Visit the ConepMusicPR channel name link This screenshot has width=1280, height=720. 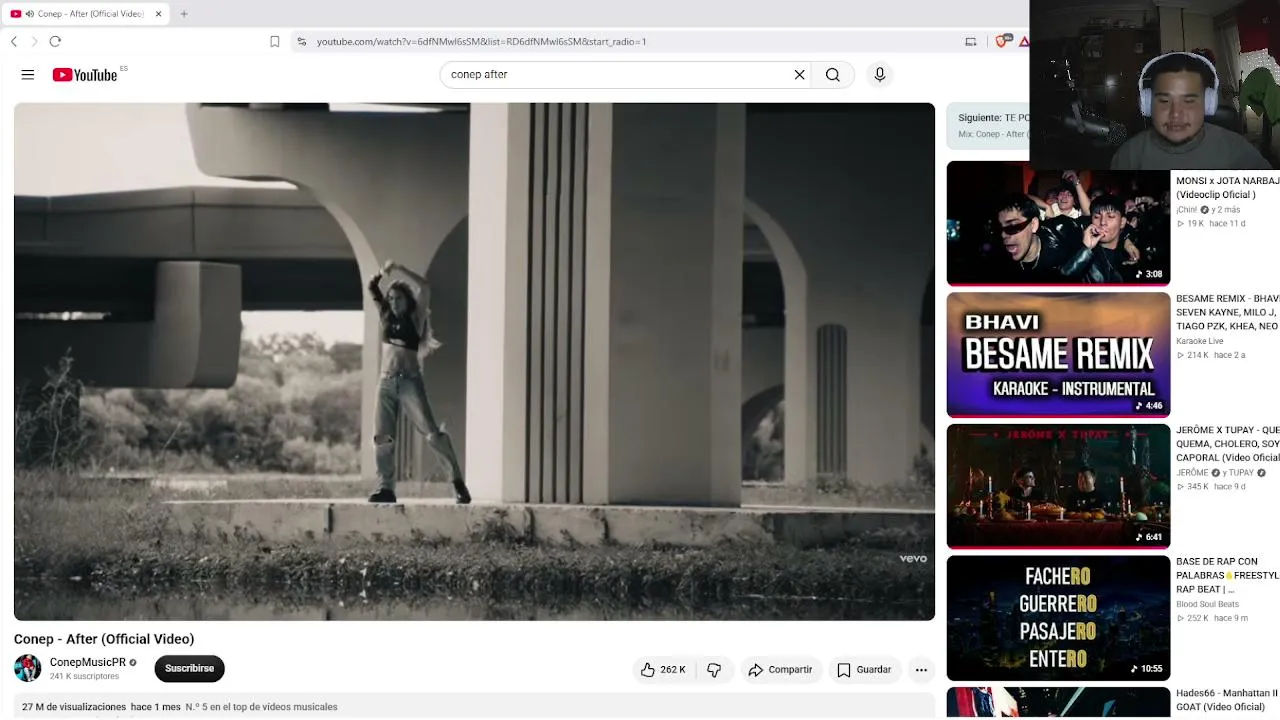click(88, 662)
